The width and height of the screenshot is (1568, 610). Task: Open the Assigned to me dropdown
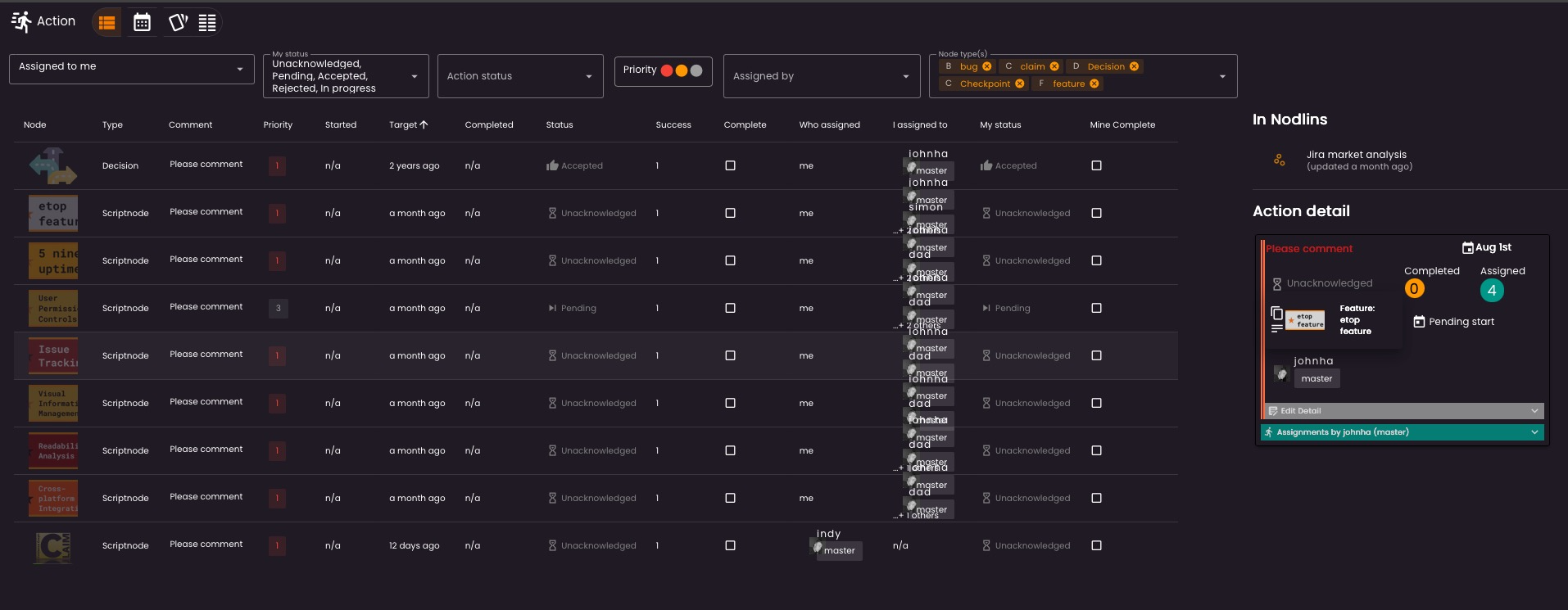tap(131, 69)
